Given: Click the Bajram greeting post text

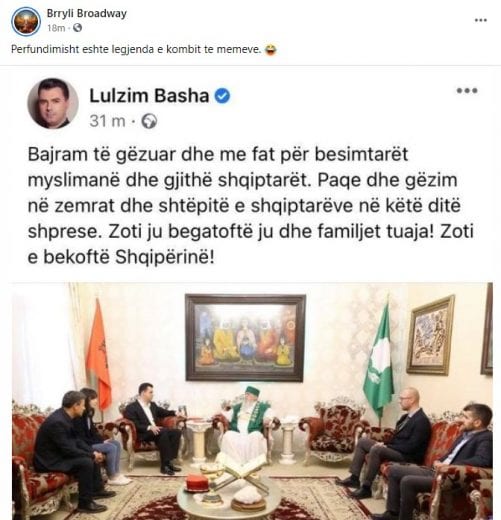Looking at the screenshot, I should click(251, 206).
